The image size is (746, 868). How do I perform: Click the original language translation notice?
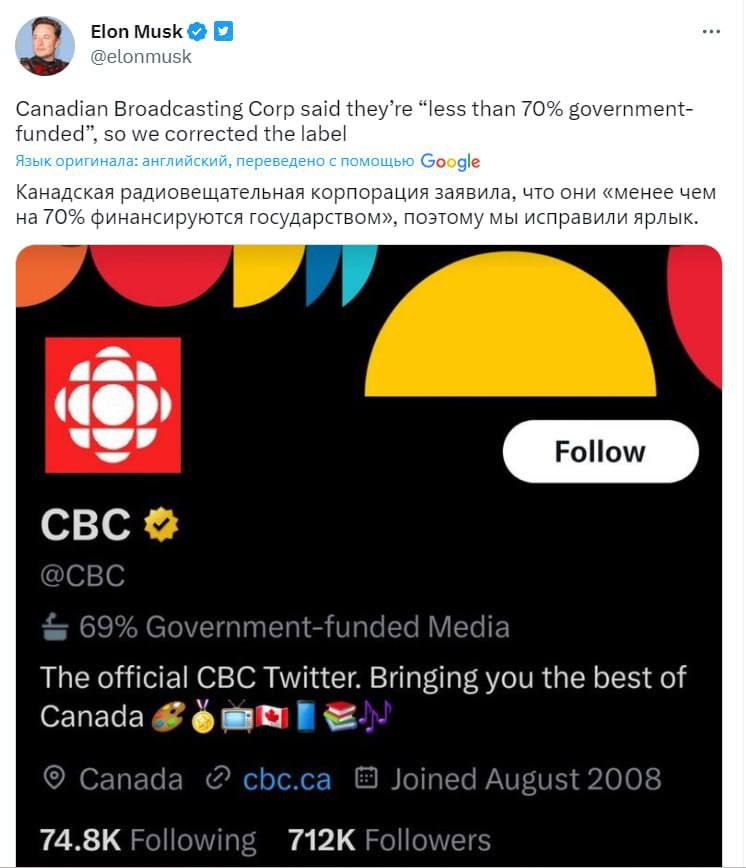click(x=215, y=161)
